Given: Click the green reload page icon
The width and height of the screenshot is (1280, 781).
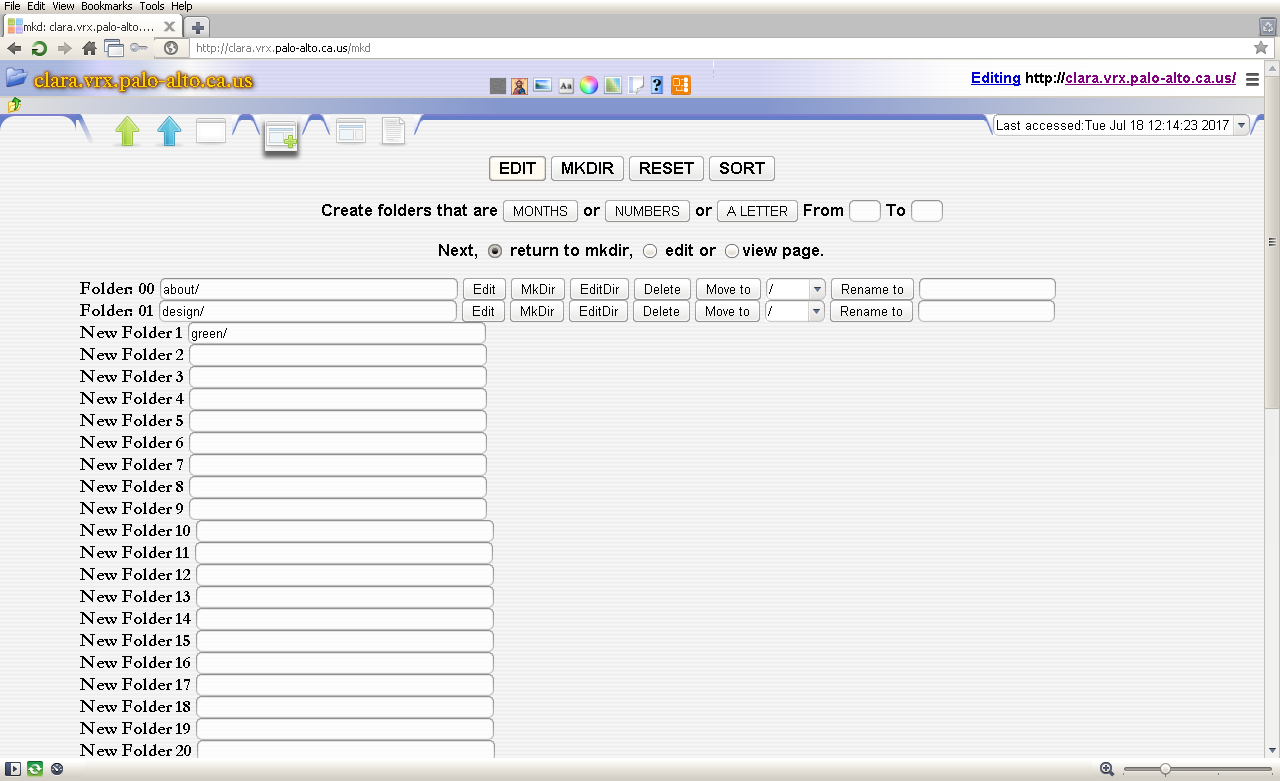Looking at the screenshot, I should pos(39,48).
